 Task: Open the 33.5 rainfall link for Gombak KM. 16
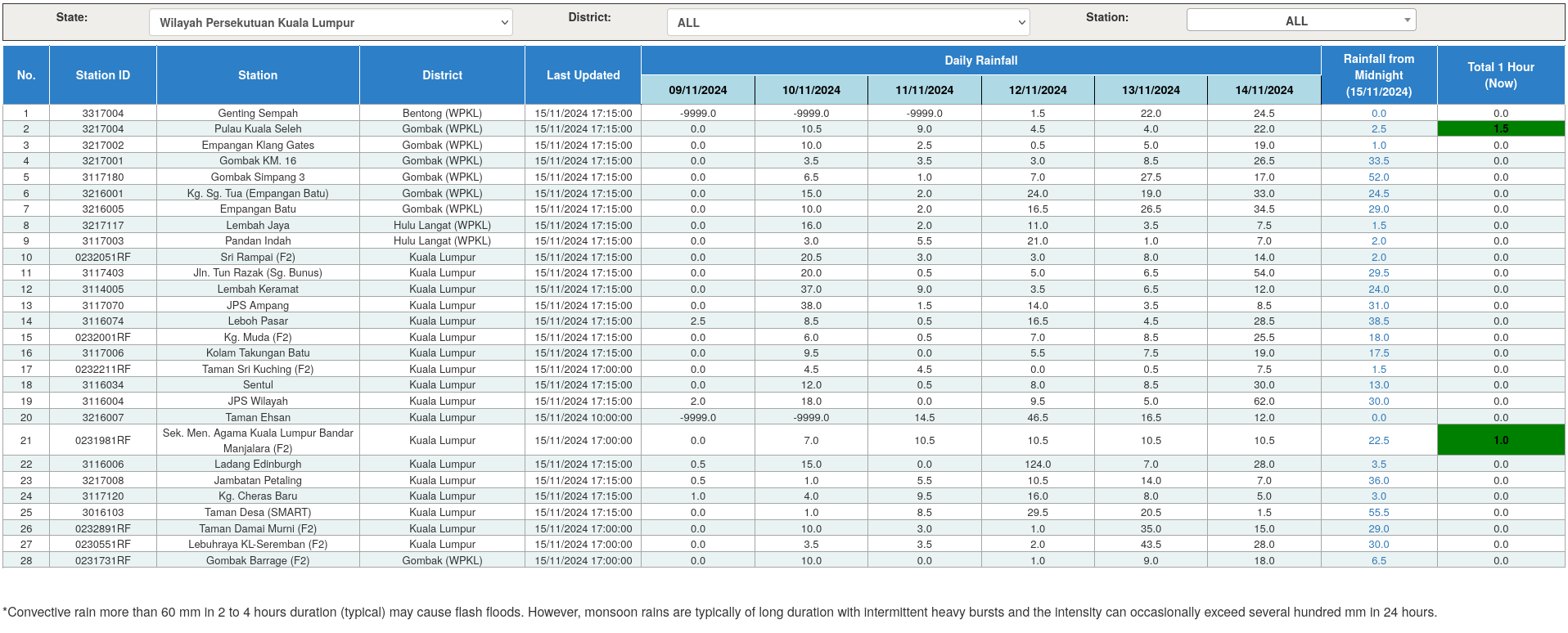[1379, 161]
